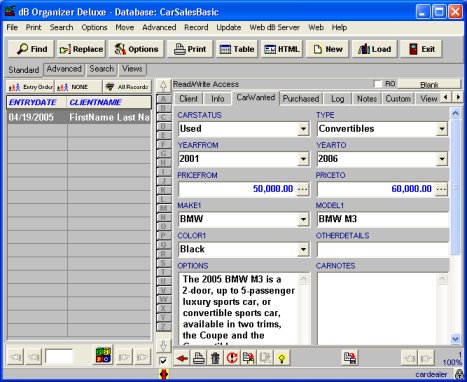467x382 pixels.
Task: Open the YEARTO dropdown
Action: click(442, 159)
